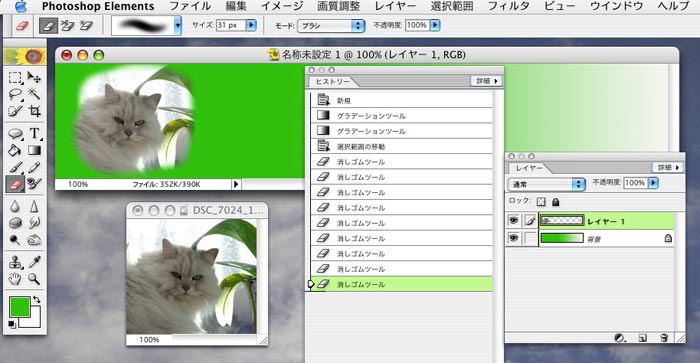Viewport: 700px width, 363px height.
Task: Open the ファイル menu
Action: tap(190, 6)
